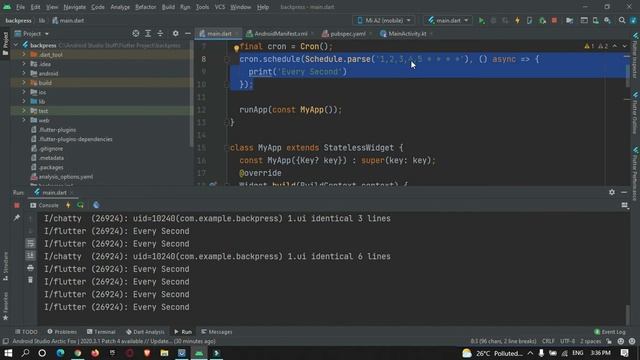This screenshot has height=360, width=640.
Task: Open Chrome from the taskbar
Action: pos(78,353)
